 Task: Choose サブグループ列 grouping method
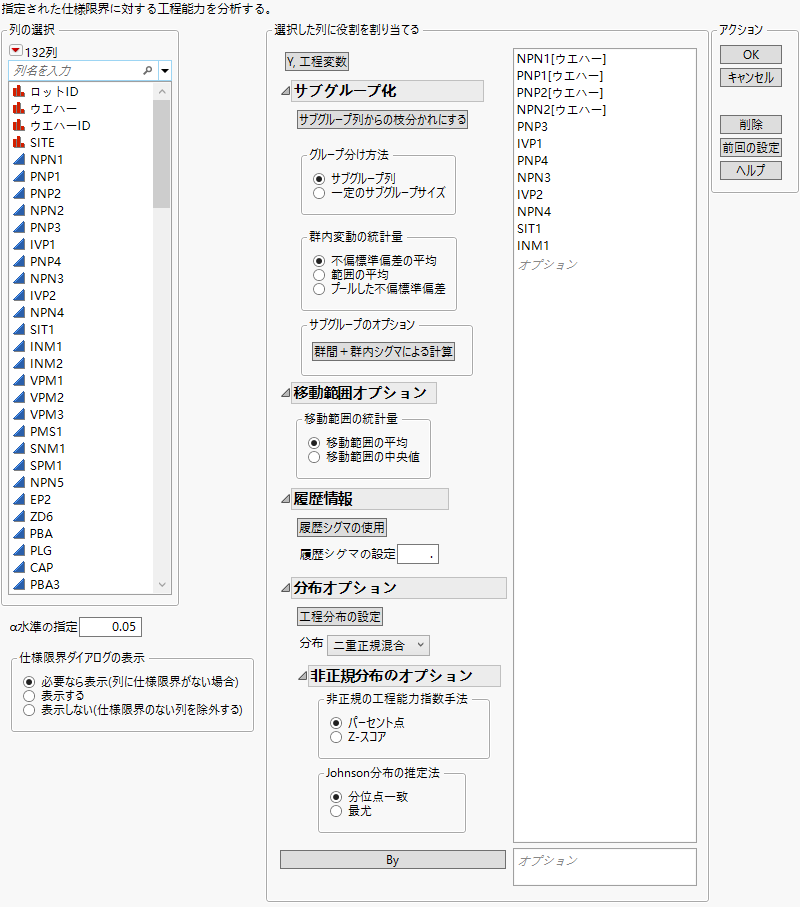[319, 179]
